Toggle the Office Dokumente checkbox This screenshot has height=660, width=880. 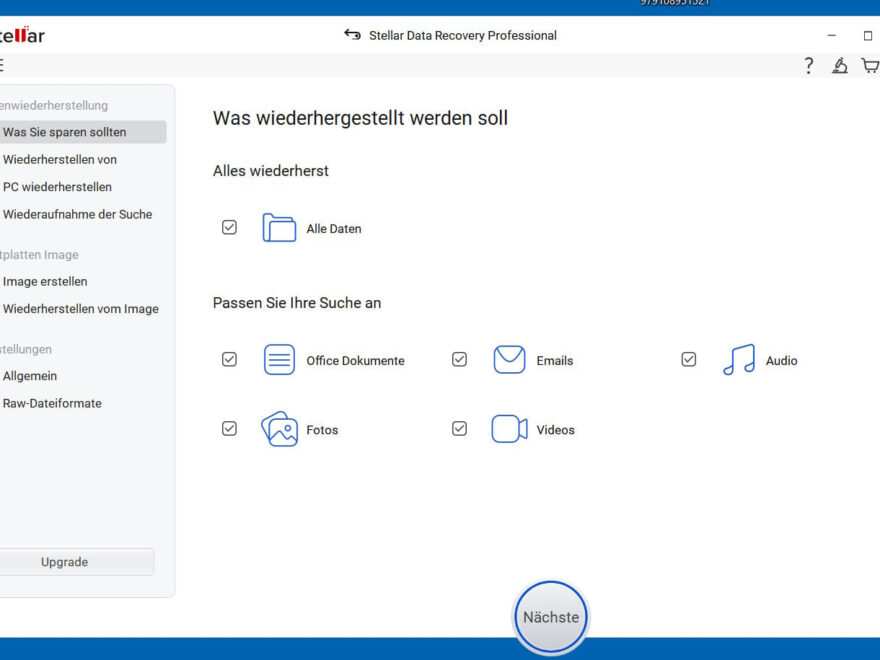(x=229, y=359)
